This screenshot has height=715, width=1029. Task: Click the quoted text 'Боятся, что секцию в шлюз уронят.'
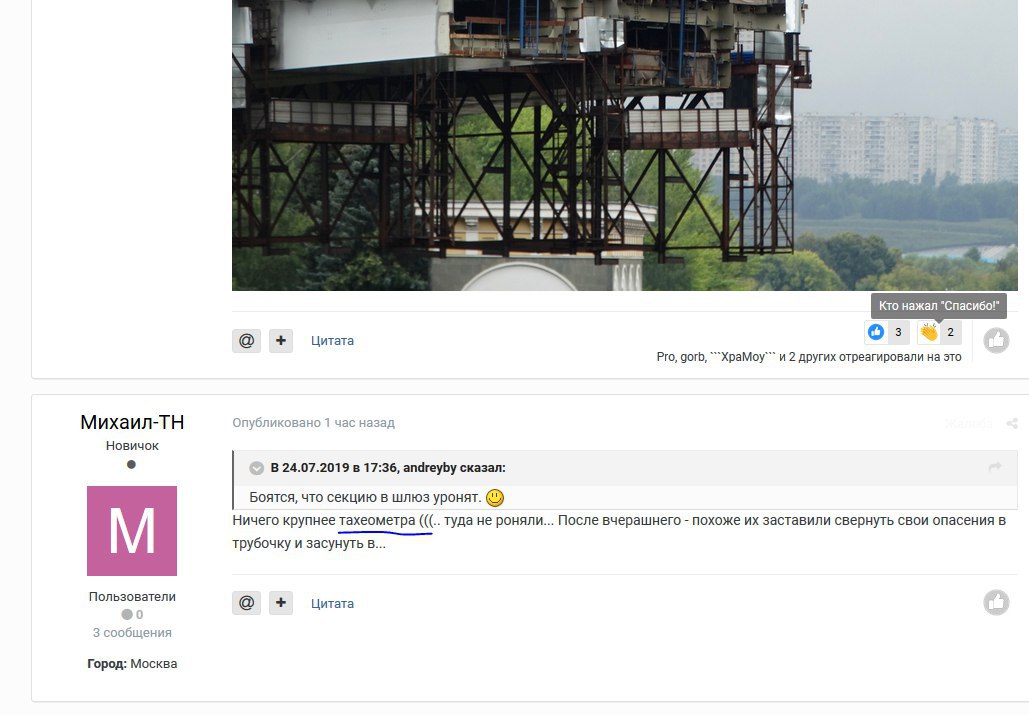pos(366,497)
